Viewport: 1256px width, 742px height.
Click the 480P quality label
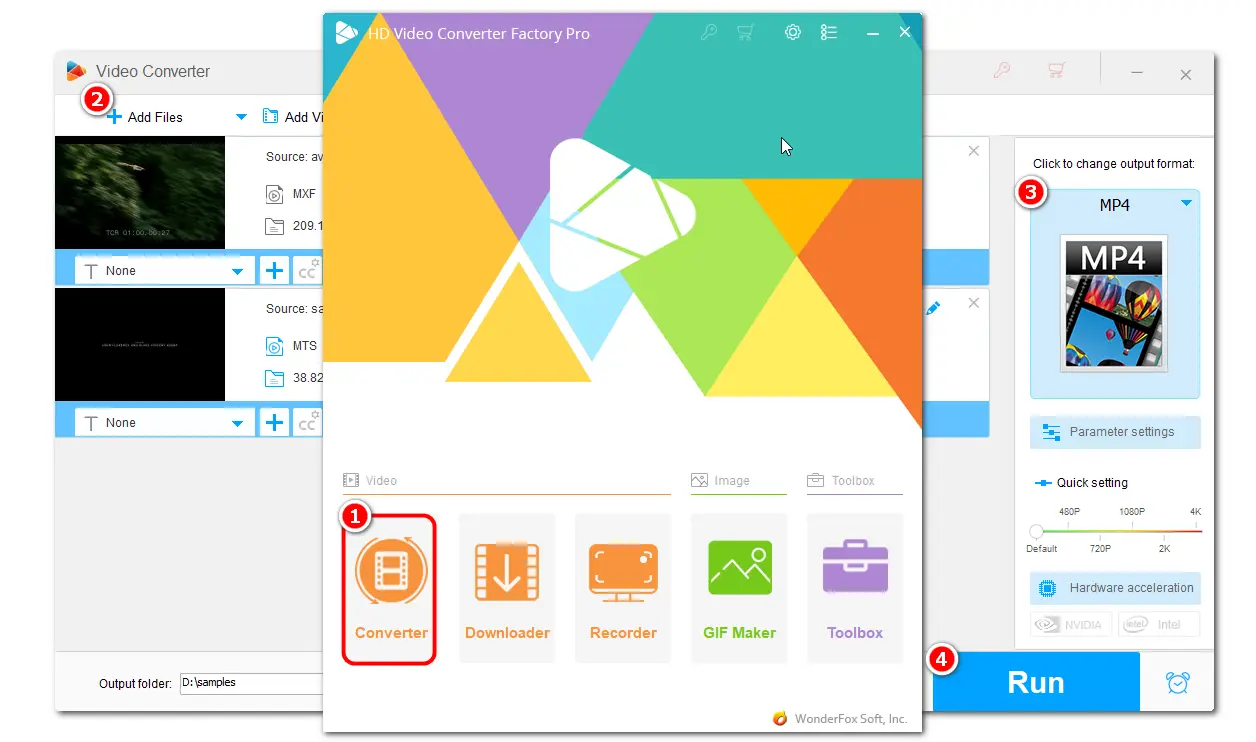pyautogui.click(x=1069, y=512)
